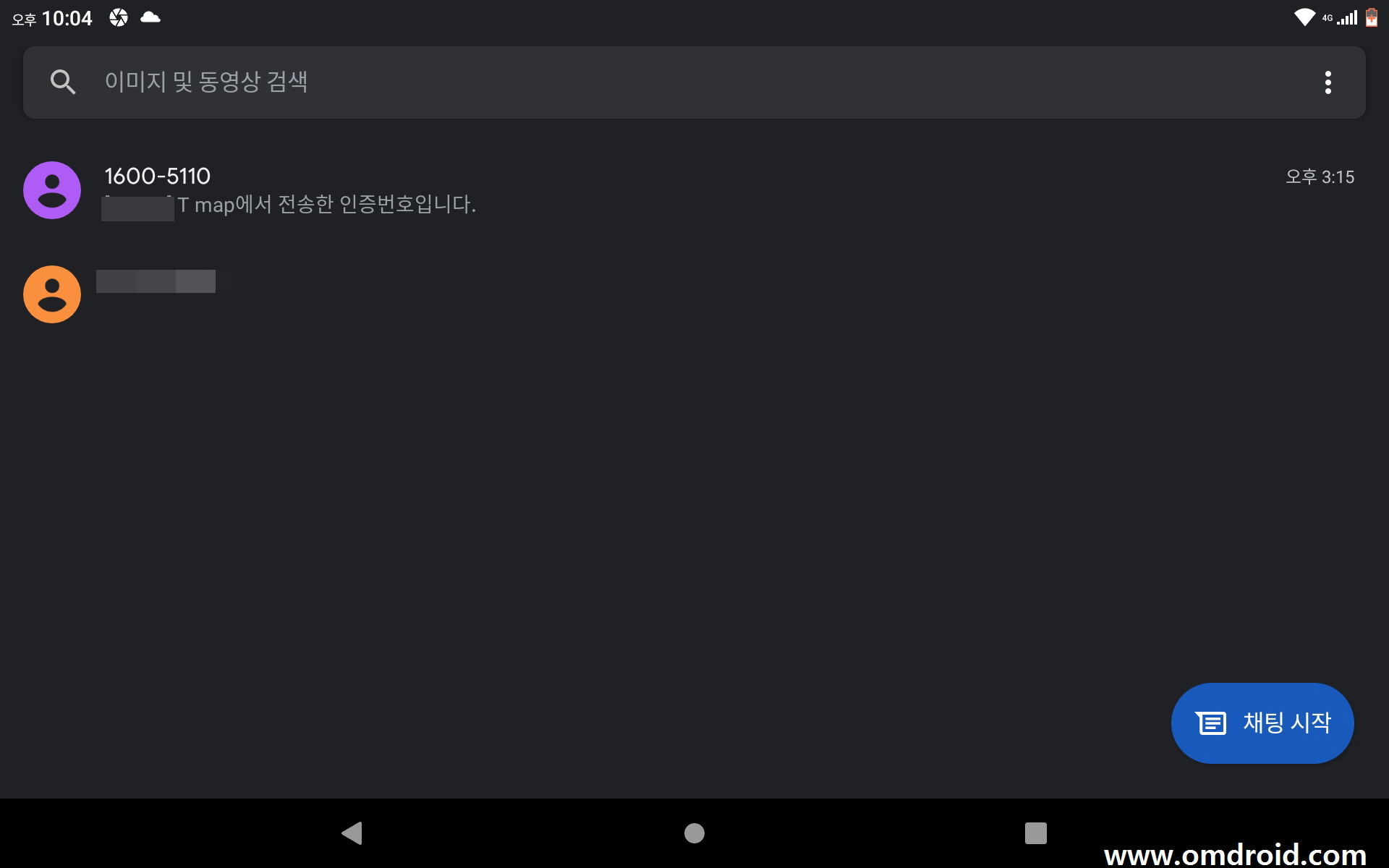Screen dimensions: 1389x868
Task: Tap the search magnifier icon
Action: 63,82
